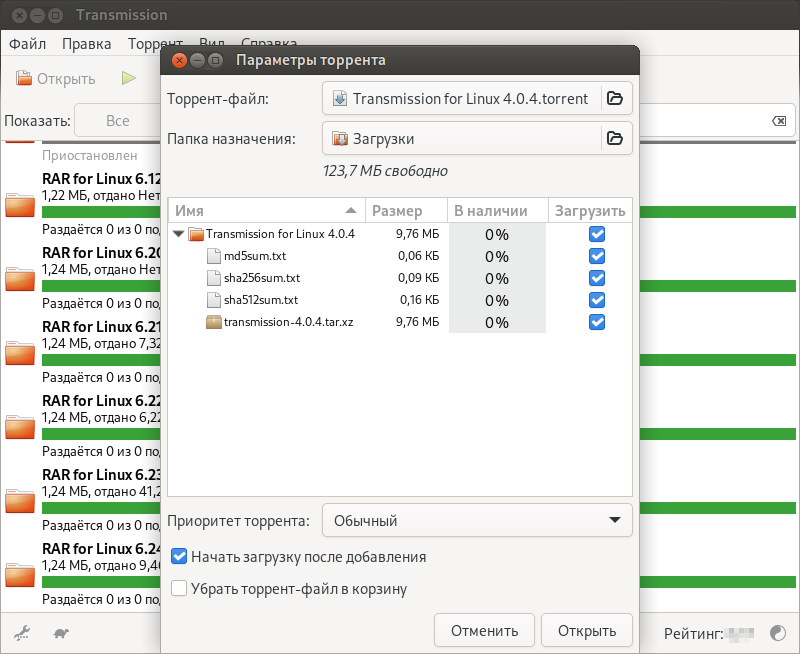Select sha512sum.txt row in file list
The width and height of the screenshot is (800, 654).
400,300
